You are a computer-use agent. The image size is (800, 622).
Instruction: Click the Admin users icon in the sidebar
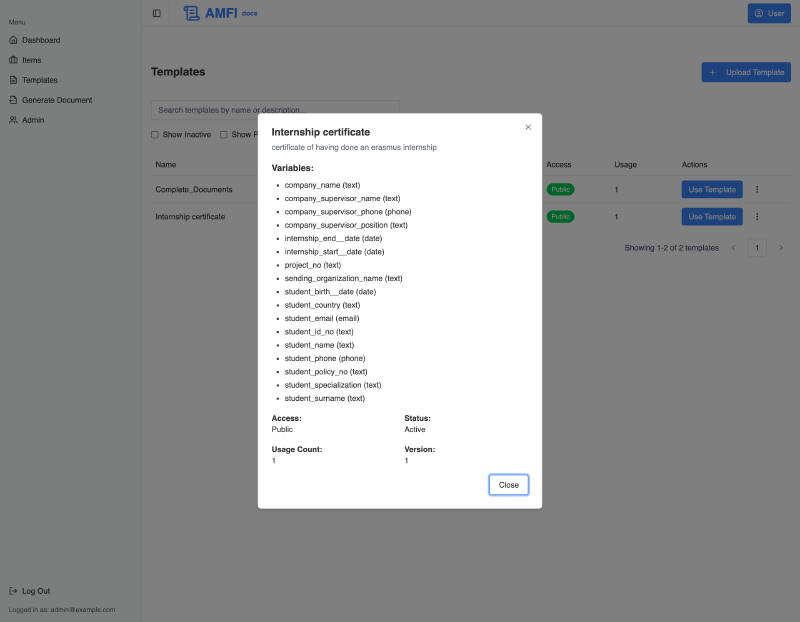click(x=13, y=120)
